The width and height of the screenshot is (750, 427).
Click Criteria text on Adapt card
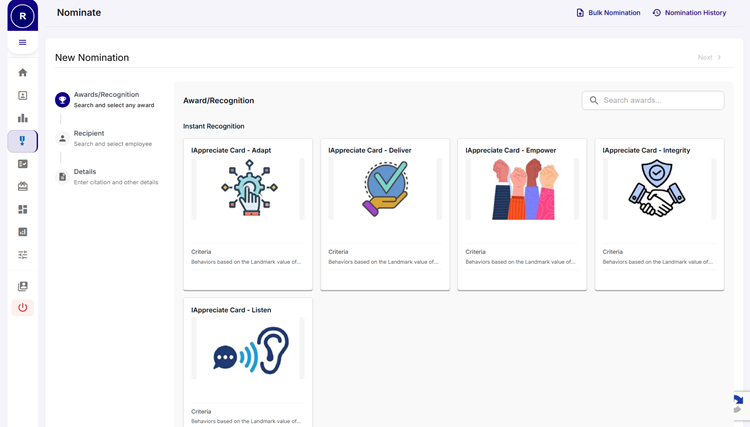(201, 252)
